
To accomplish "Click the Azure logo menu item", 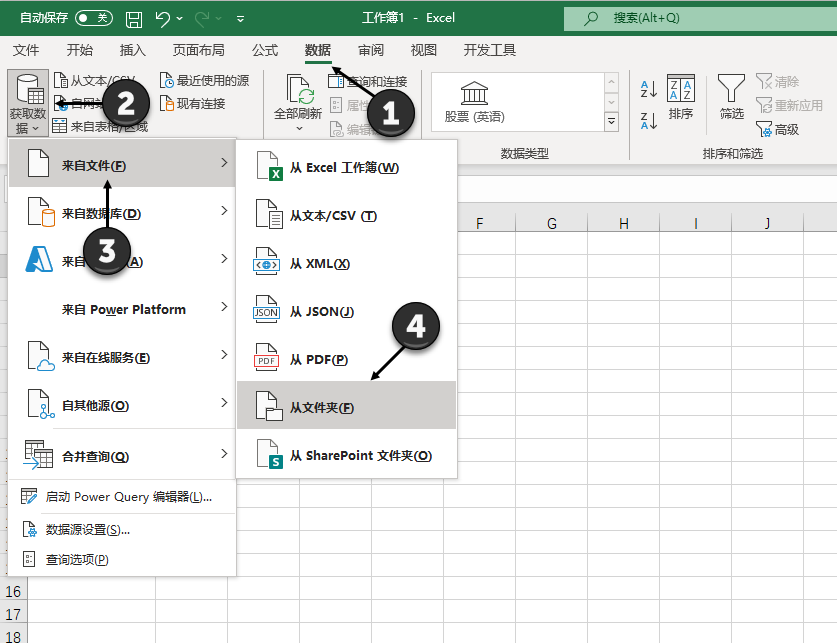I will coord(39,259).
